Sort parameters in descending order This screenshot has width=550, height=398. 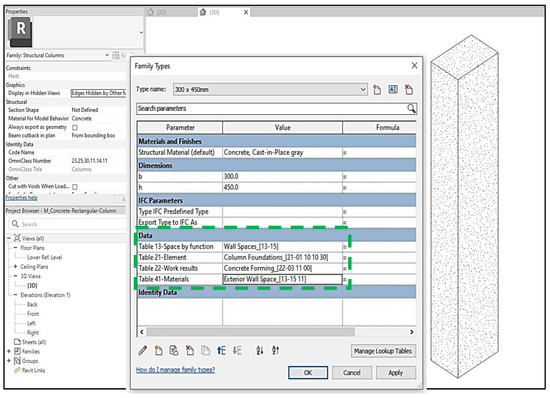pyautogui.click(x=276, y=350)
